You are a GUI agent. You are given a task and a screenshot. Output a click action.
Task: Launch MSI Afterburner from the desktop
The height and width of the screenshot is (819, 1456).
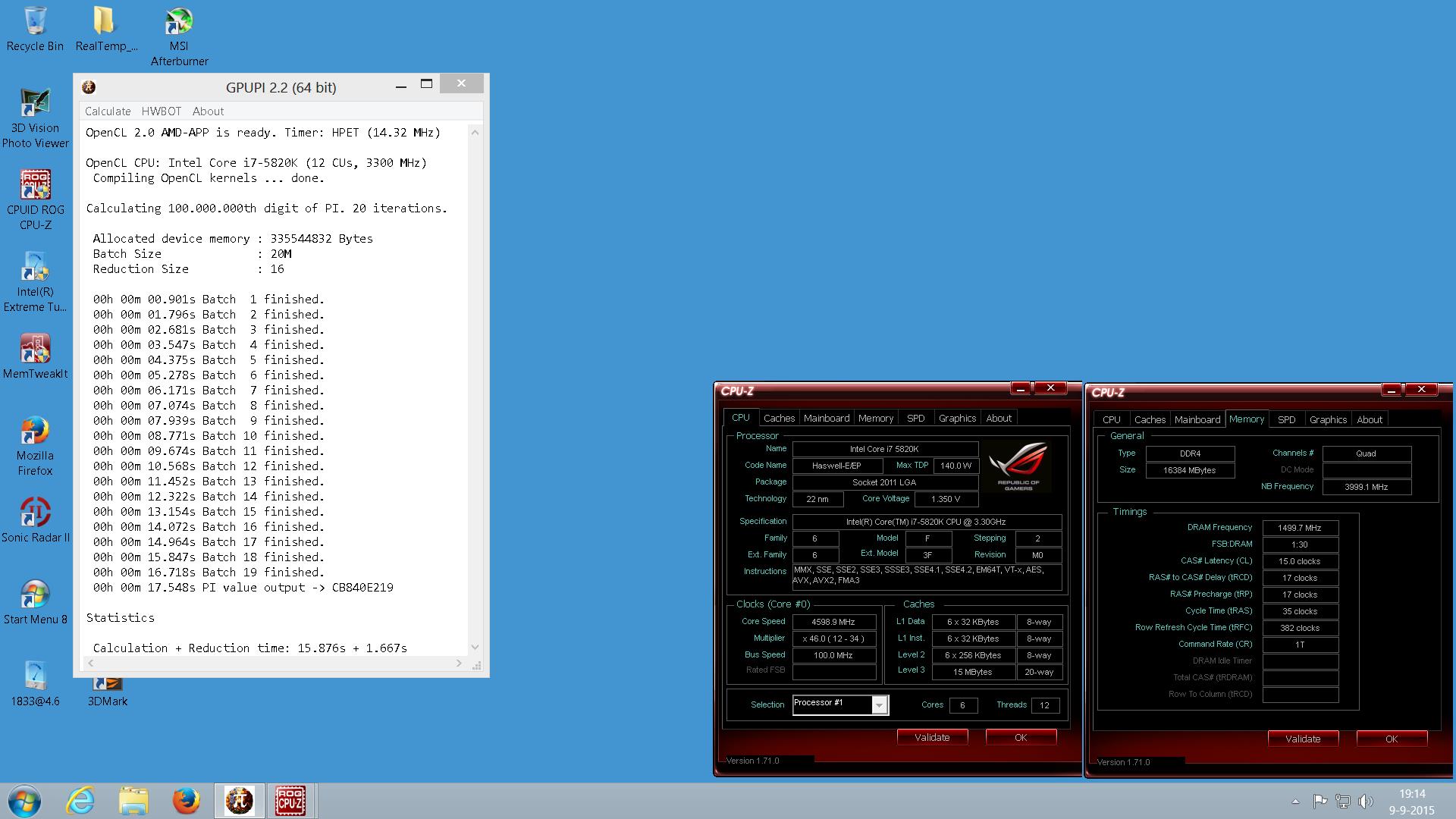click(179, 36)
